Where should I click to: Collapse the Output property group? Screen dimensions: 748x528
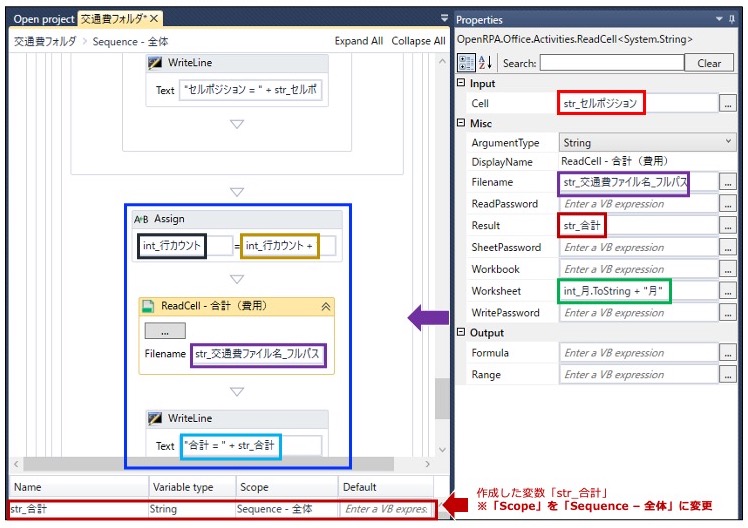click(x=461, y=332)
